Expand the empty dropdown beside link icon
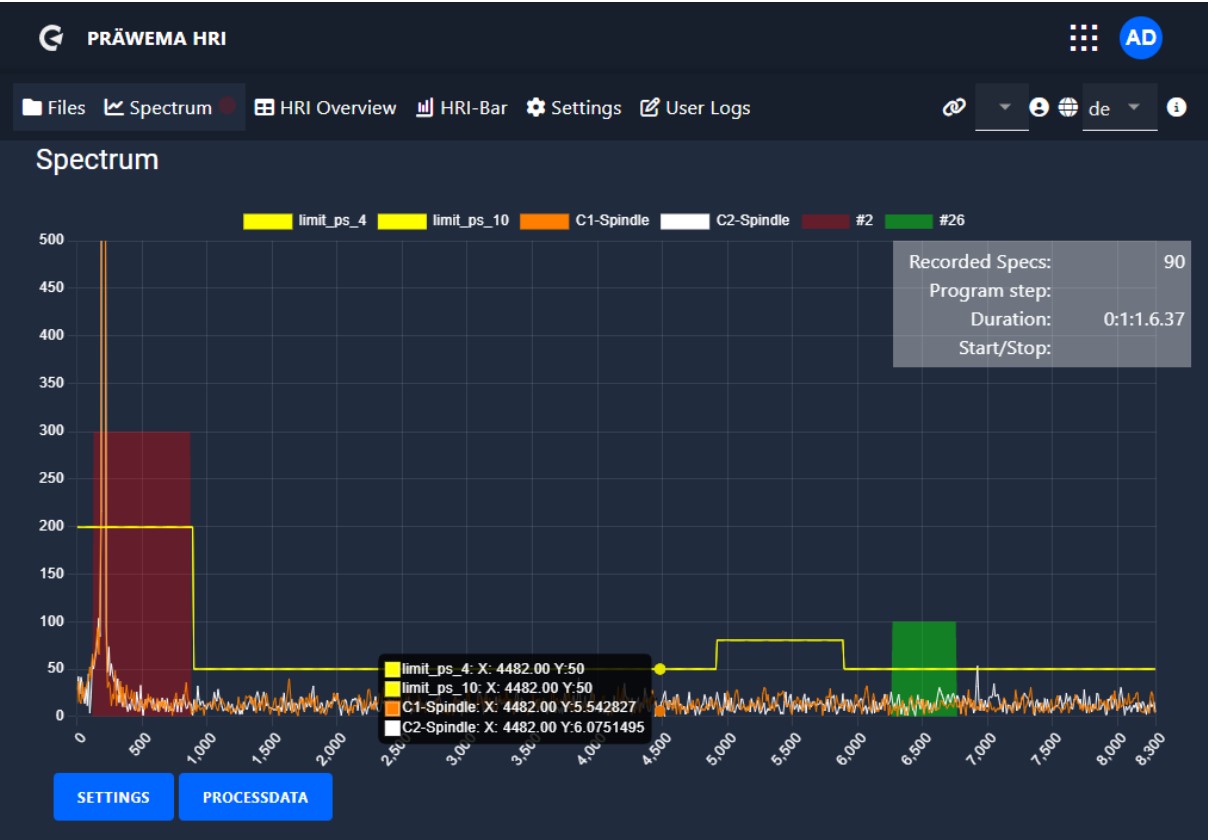The image size is (1208, 840). [x=1002, y=108]
